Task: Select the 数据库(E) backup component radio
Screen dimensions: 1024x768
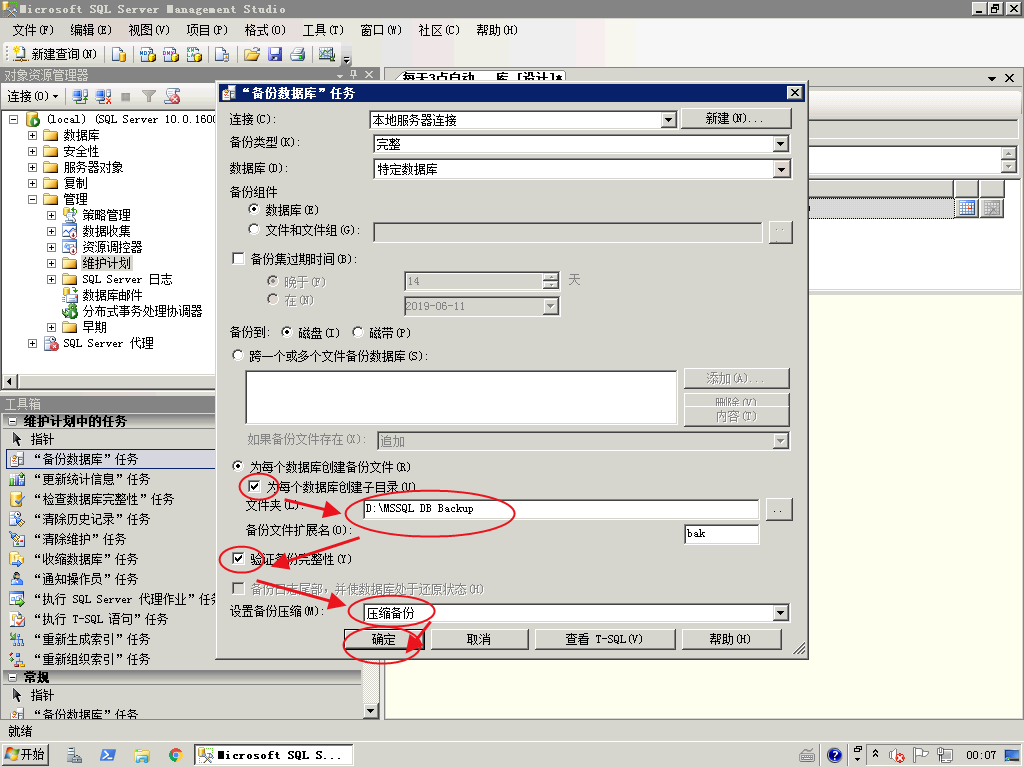Action: tap(254, 210)
